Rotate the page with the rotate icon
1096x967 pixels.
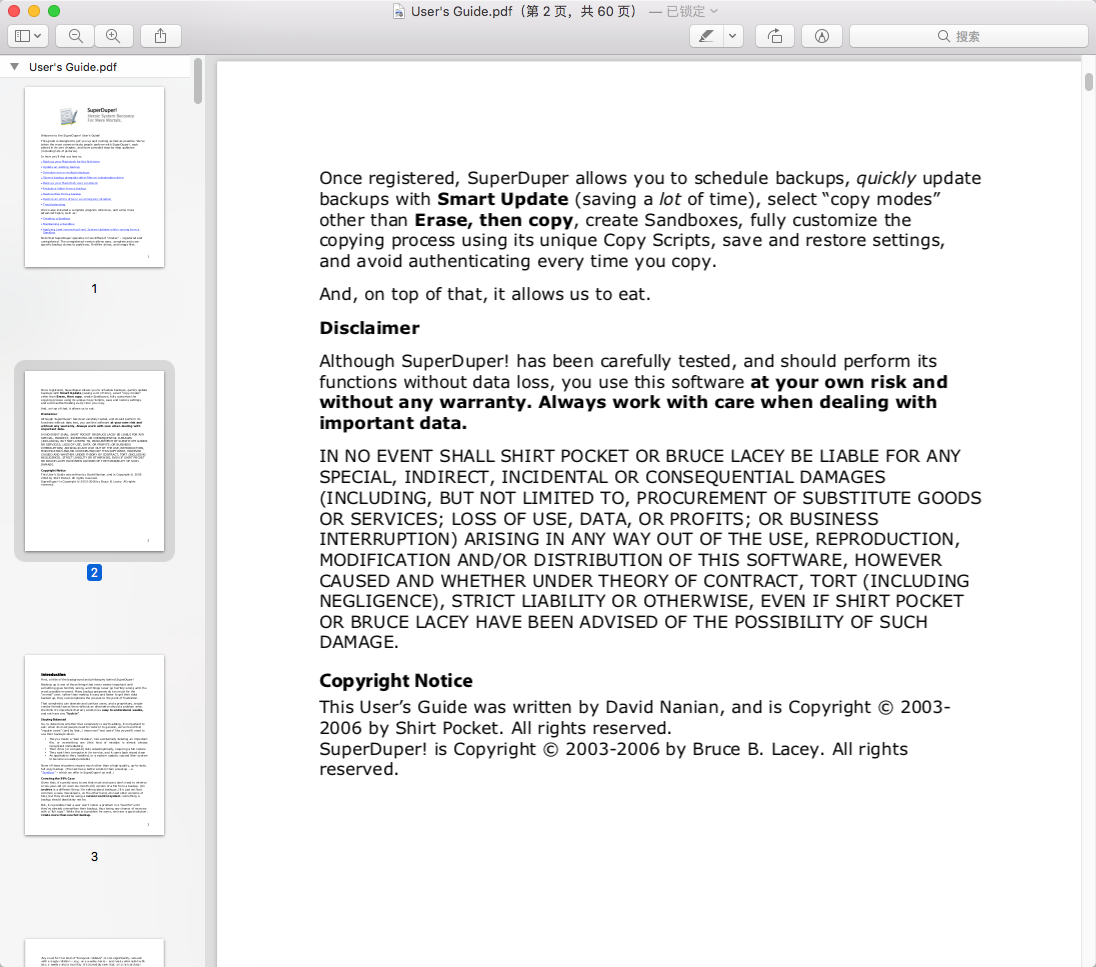[775, 36]
